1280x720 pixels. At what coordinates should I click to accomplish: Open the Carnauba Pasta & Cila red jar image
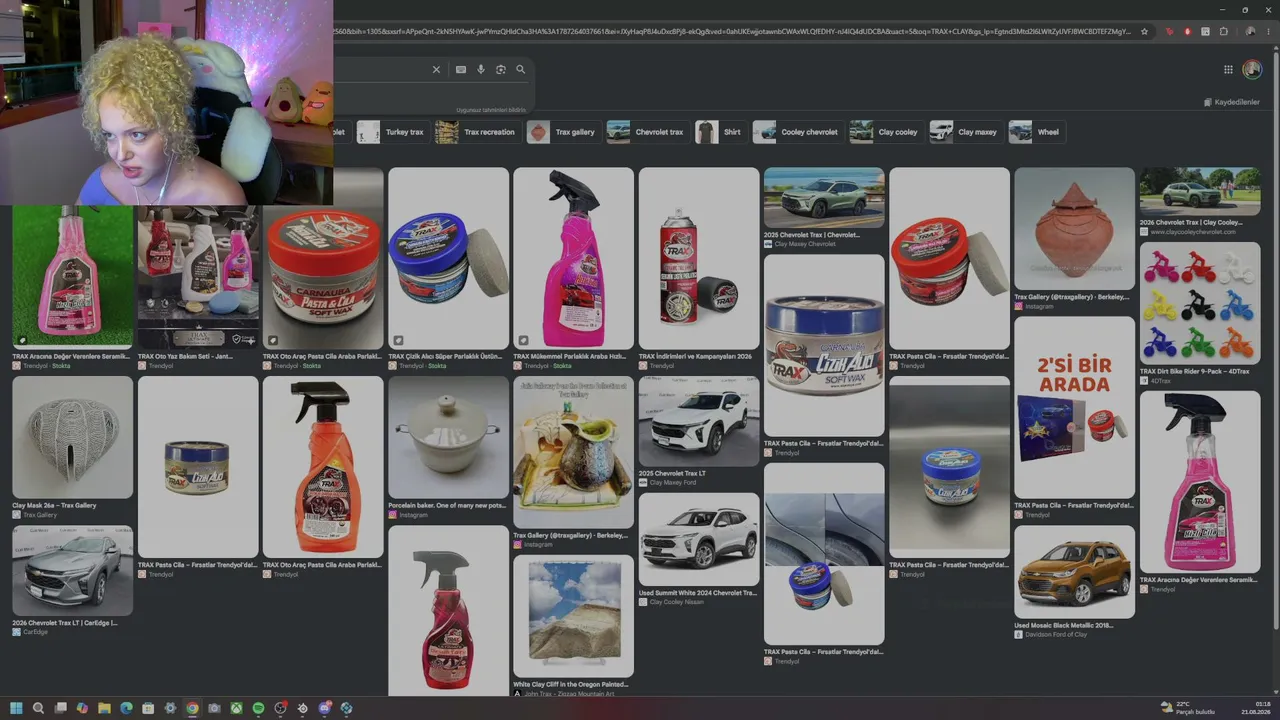pos(323,277)
